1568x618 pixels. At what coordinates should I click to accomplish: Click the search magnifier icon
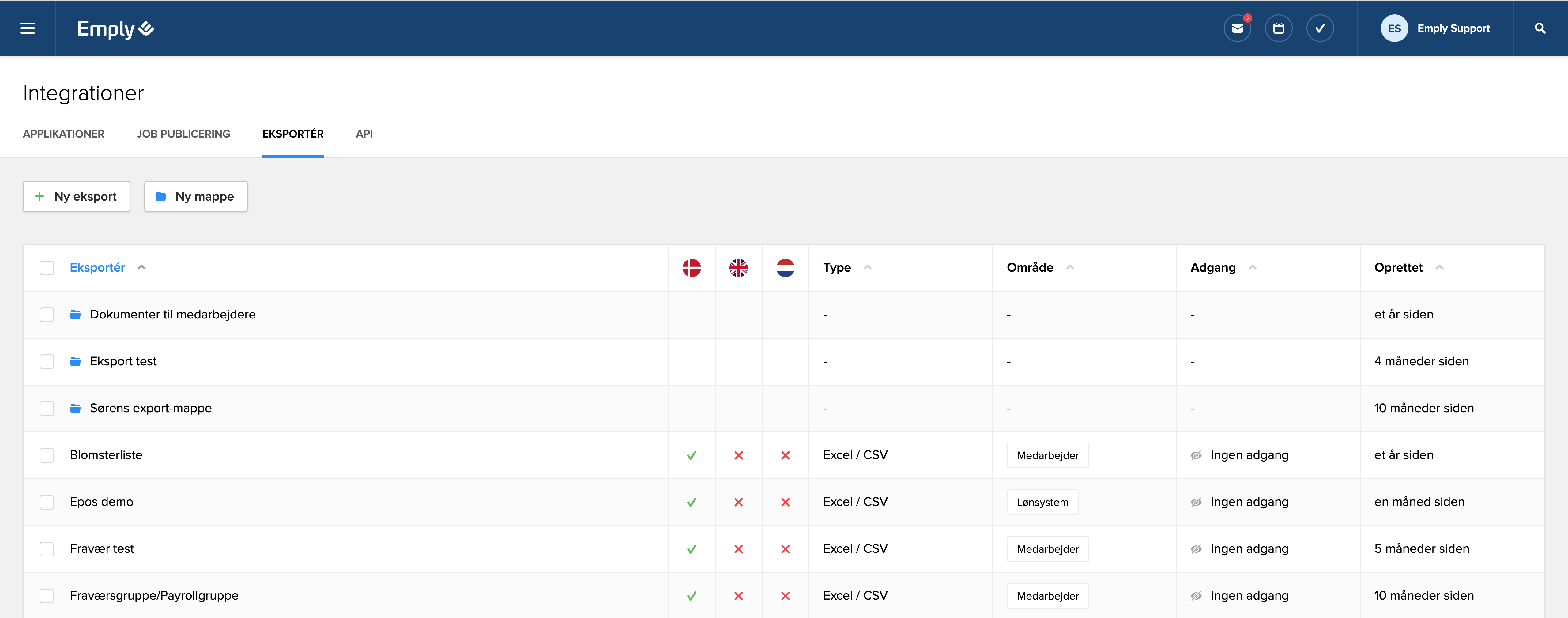click(x=1540, y=28)
